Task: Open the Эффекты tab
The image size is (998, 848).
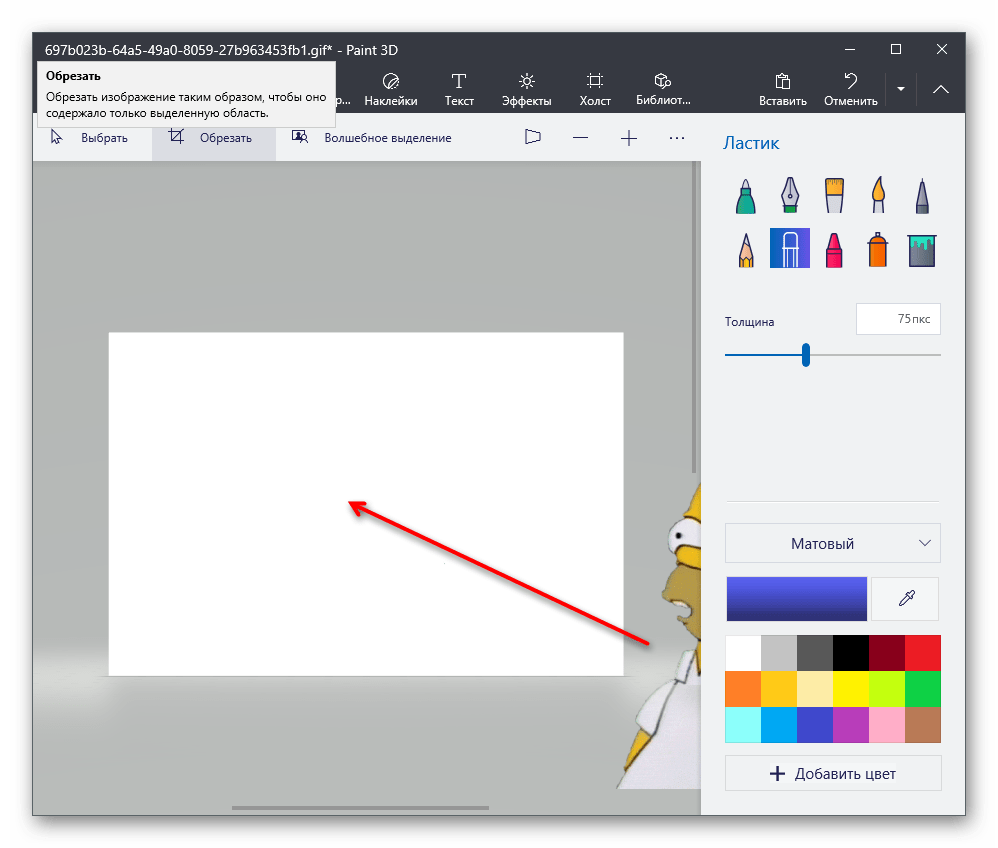Action: [527, 89]
